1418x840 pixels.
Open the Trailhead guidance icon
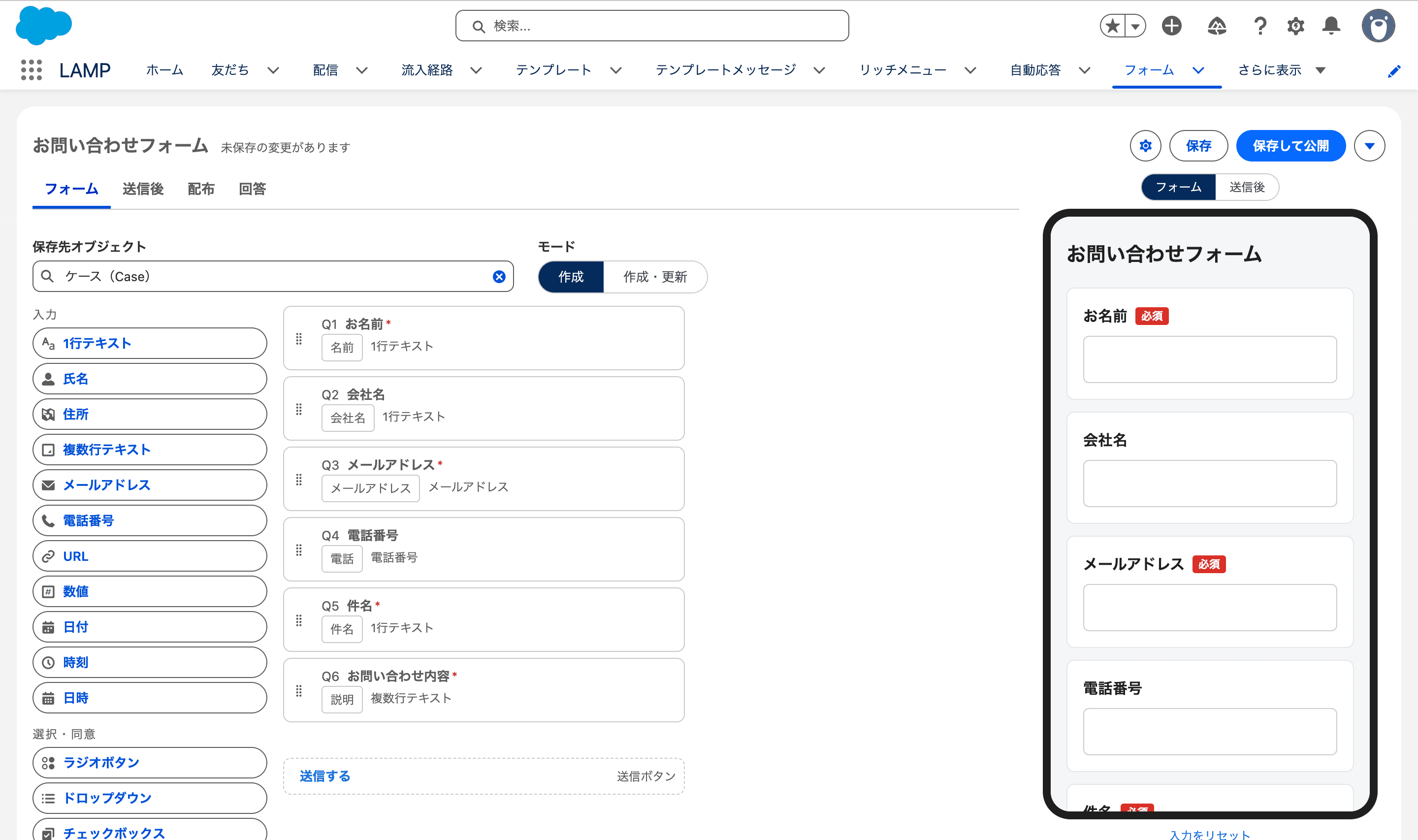pos(1217,26)
